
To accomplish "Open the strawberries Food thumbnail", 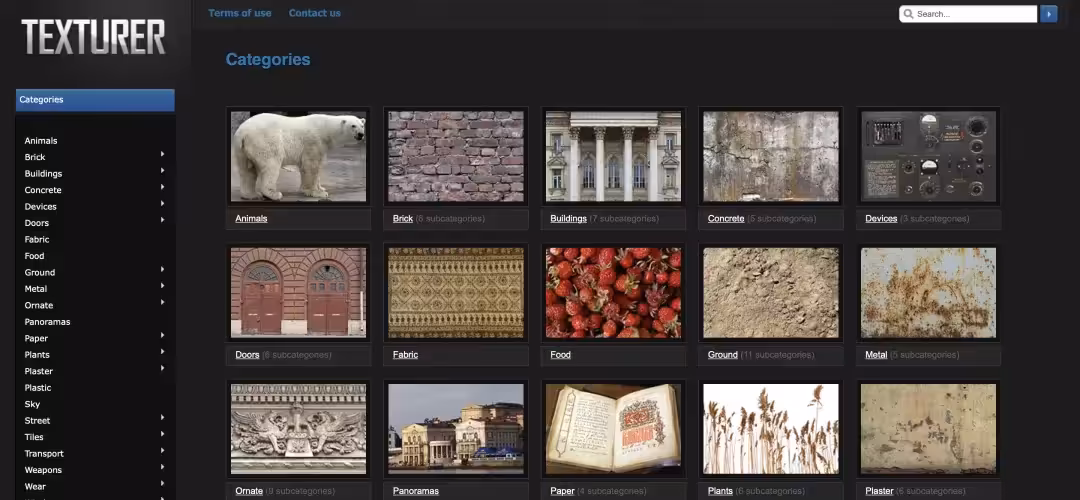I will [613, 292].
